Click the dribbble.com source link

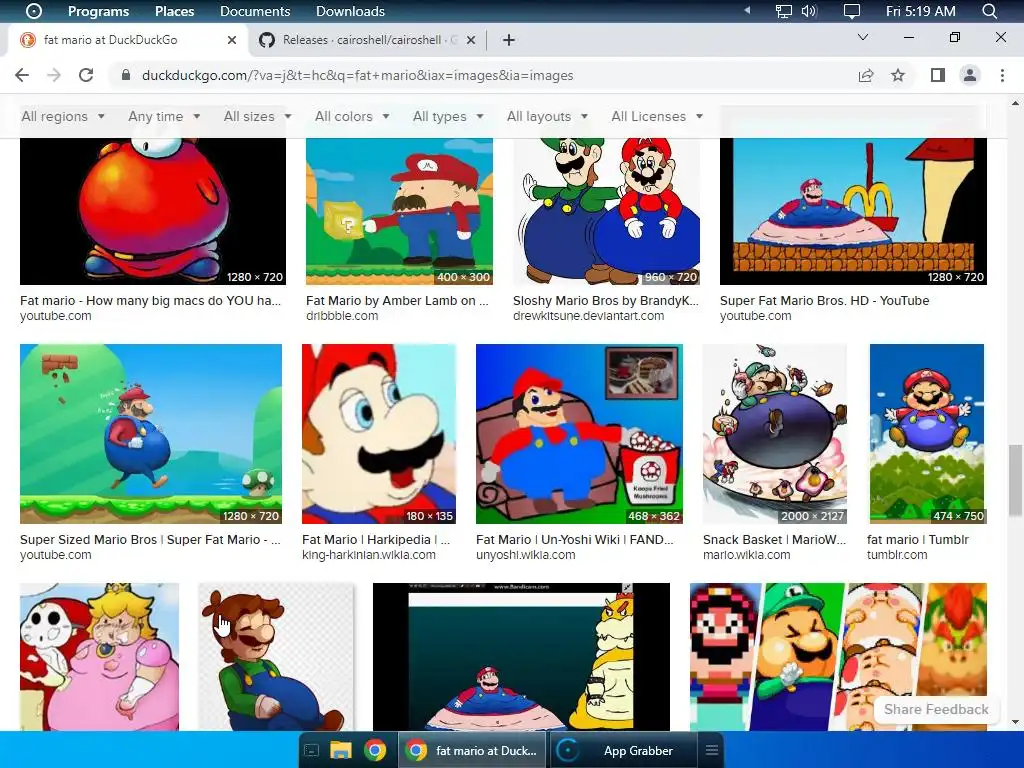pos(342,316)
